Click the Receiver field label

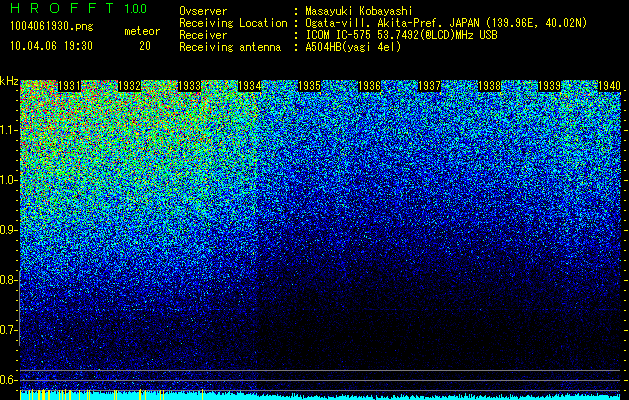click(x=203, y=35)
